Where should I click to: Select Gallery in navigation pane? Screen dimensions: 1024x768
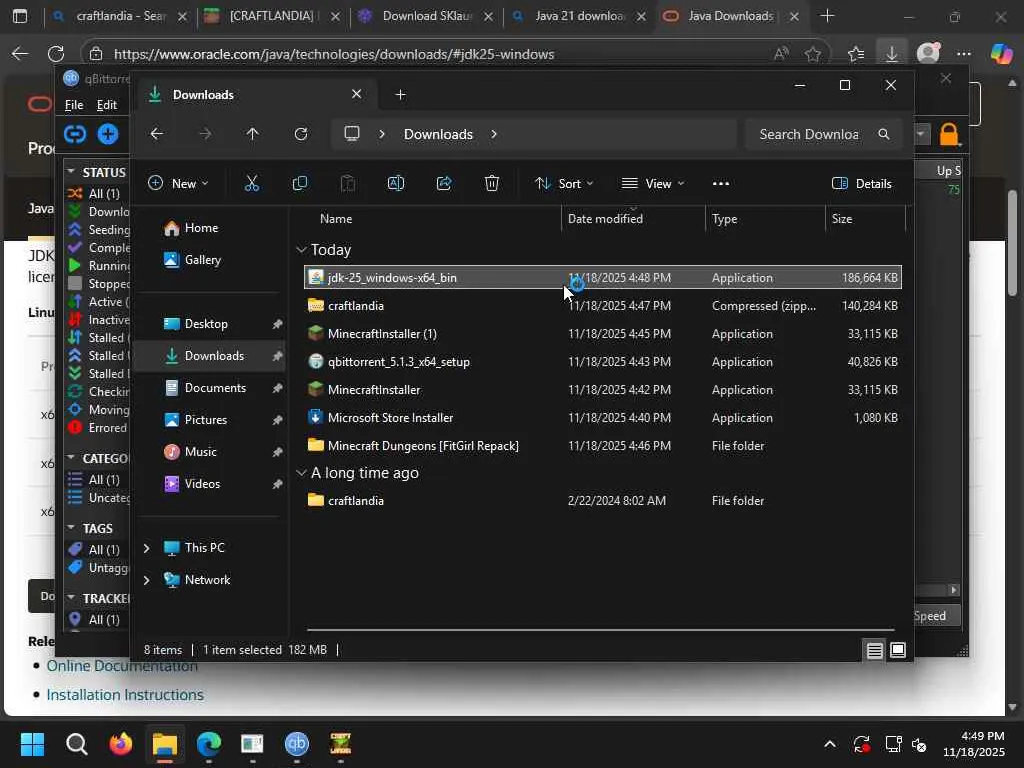point(202,260)
